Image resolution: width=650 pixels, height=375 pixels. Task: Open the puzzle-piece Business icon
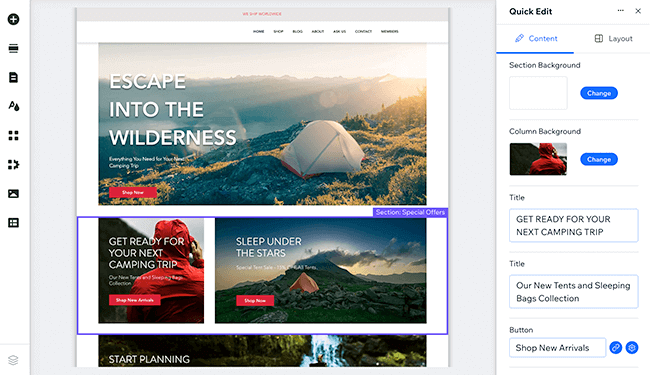[13, 165]
